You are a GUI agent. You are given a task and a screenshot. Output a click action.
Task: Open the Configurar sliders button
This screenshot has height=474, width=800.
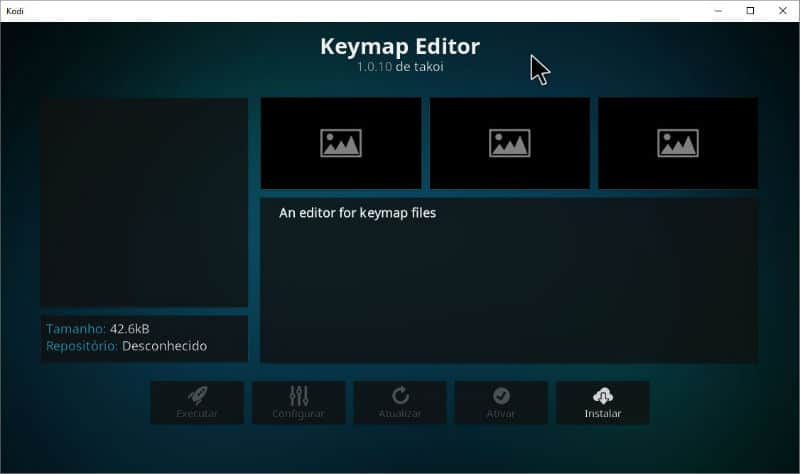(298, 403)
